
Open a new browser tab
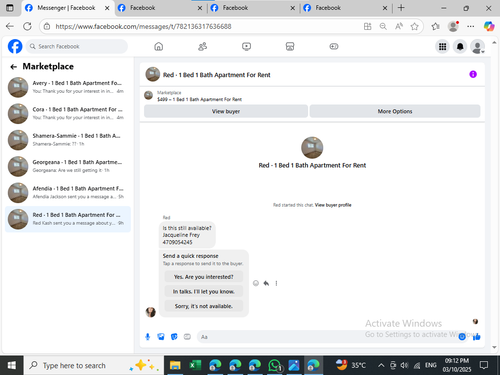[401, 8]
